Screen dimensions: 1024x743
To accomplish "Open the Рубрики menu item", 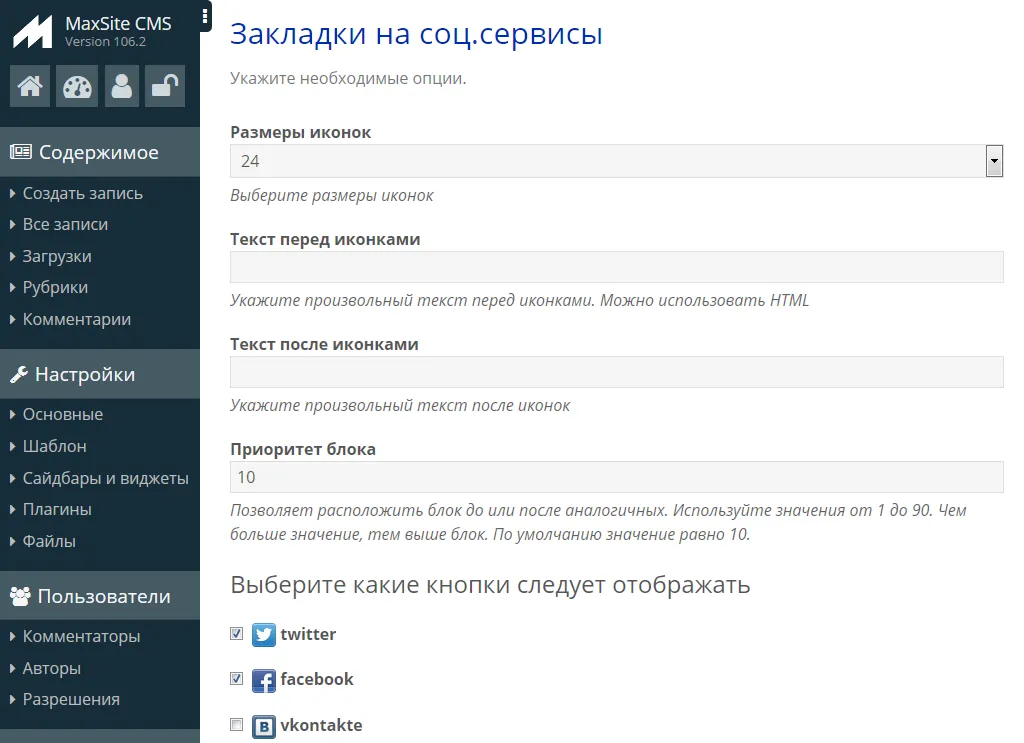I will [x=55, y=288].
